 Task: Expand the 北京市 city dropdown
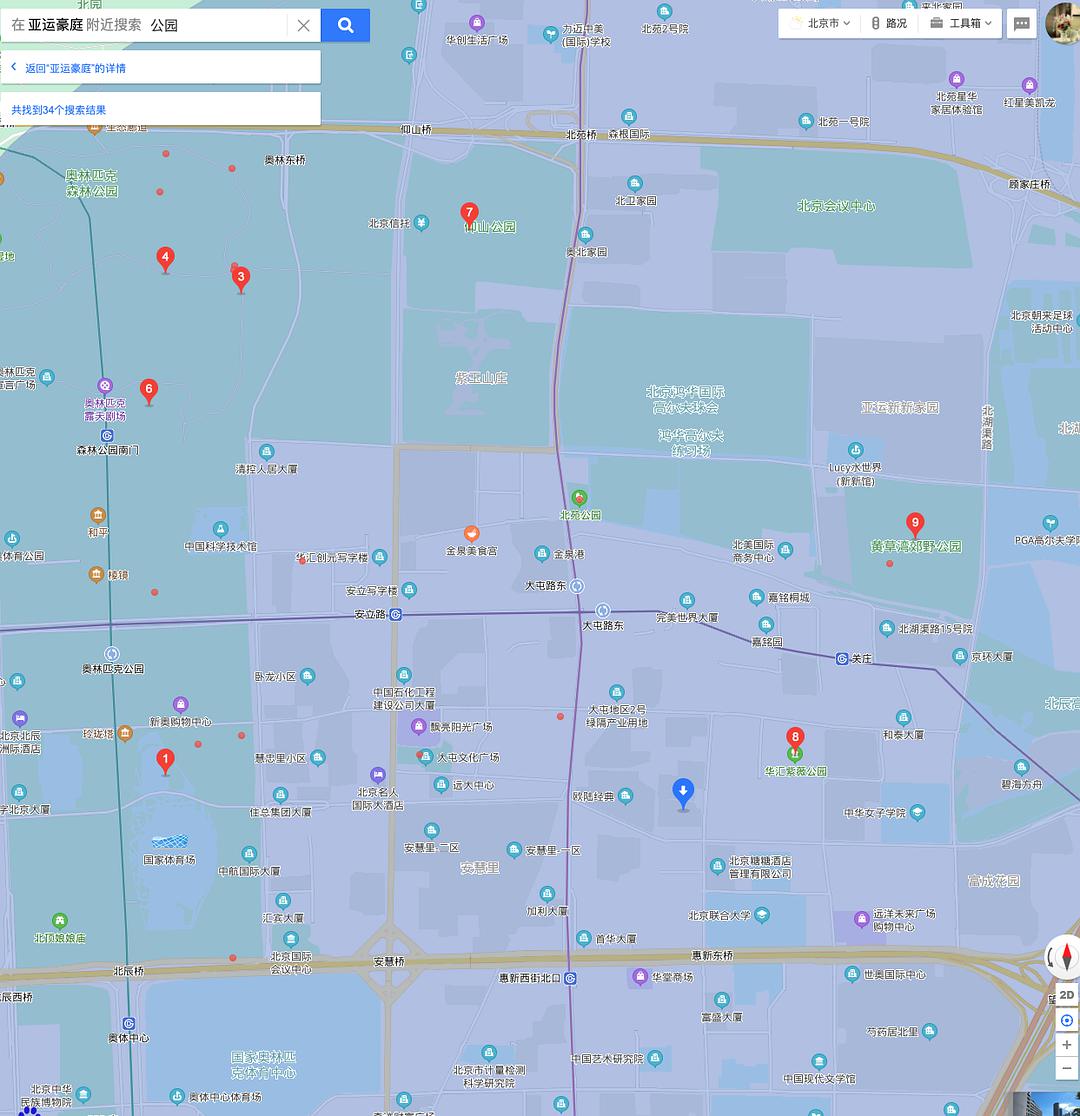(x=820, y=23)
